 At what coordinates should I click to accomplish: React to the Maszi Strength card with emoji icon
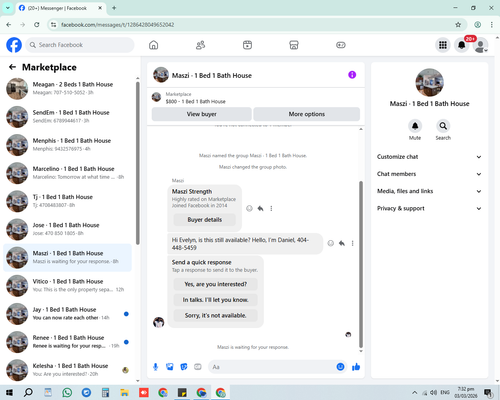(x=249, y=208)
